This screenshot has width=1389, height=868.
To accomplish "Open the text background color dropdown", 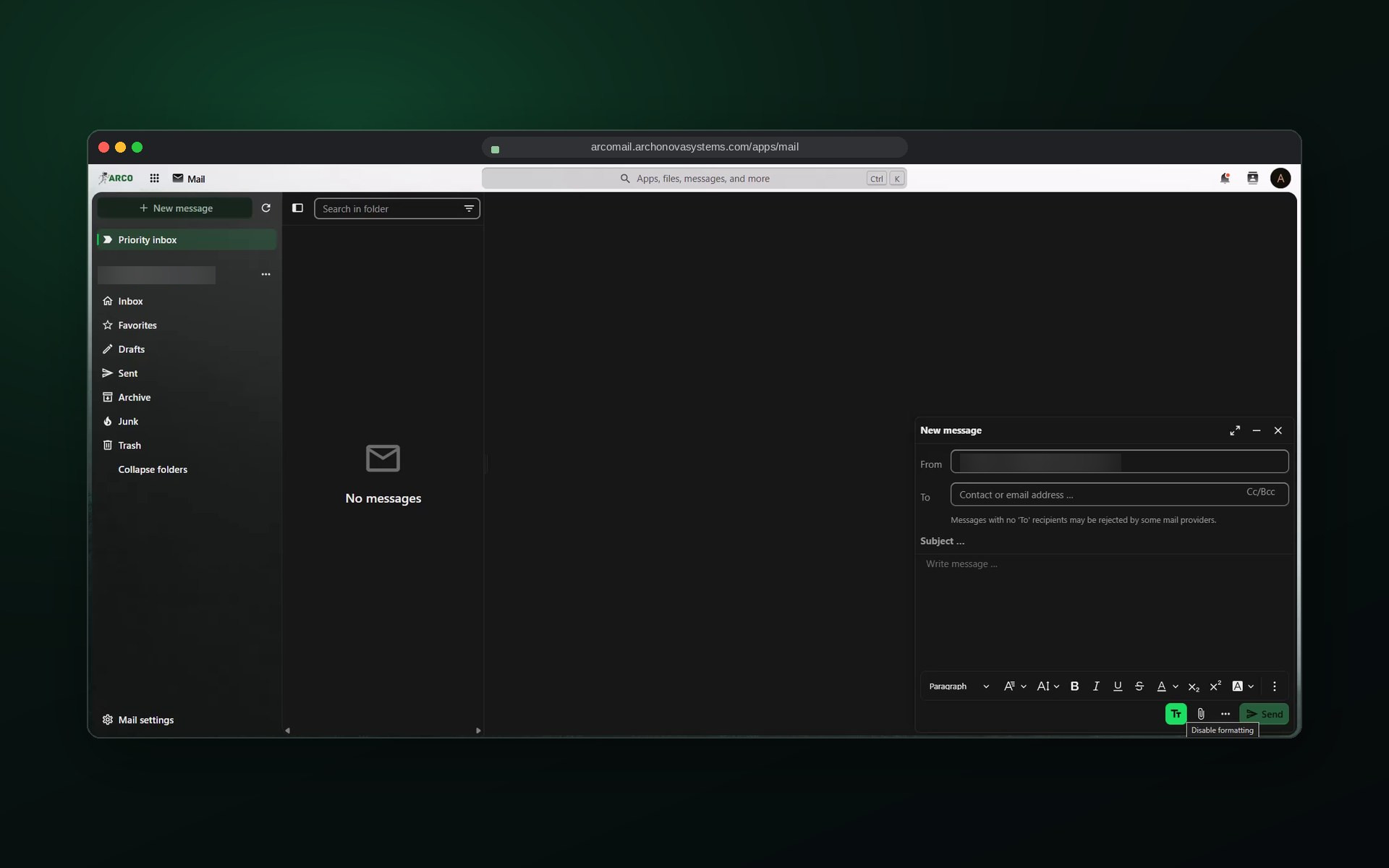I will point(1243,686).
